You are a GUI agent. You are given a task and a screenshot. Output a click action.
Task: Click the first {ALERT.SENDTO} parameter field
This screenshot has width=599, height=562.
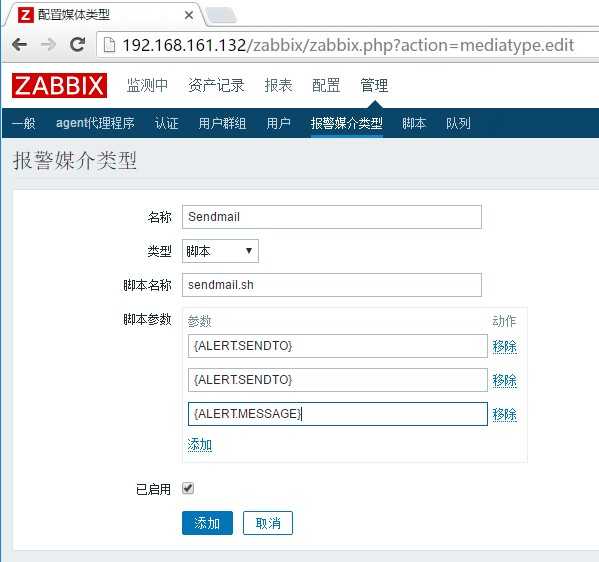tap(338, 346)
